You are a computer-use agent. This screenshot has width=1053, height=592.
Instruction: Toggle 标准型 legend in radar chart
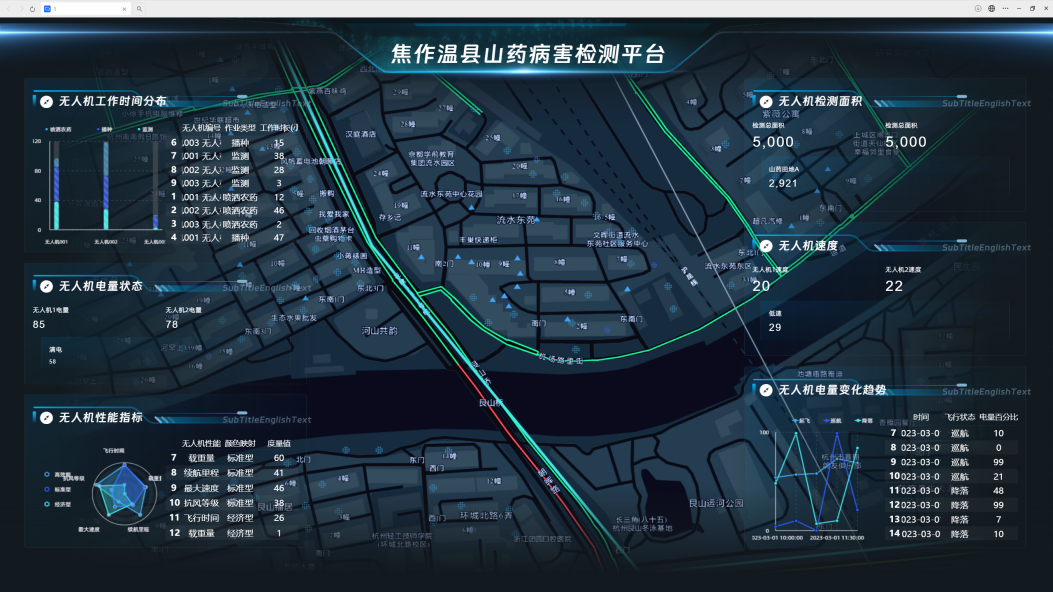click(57, 489)
